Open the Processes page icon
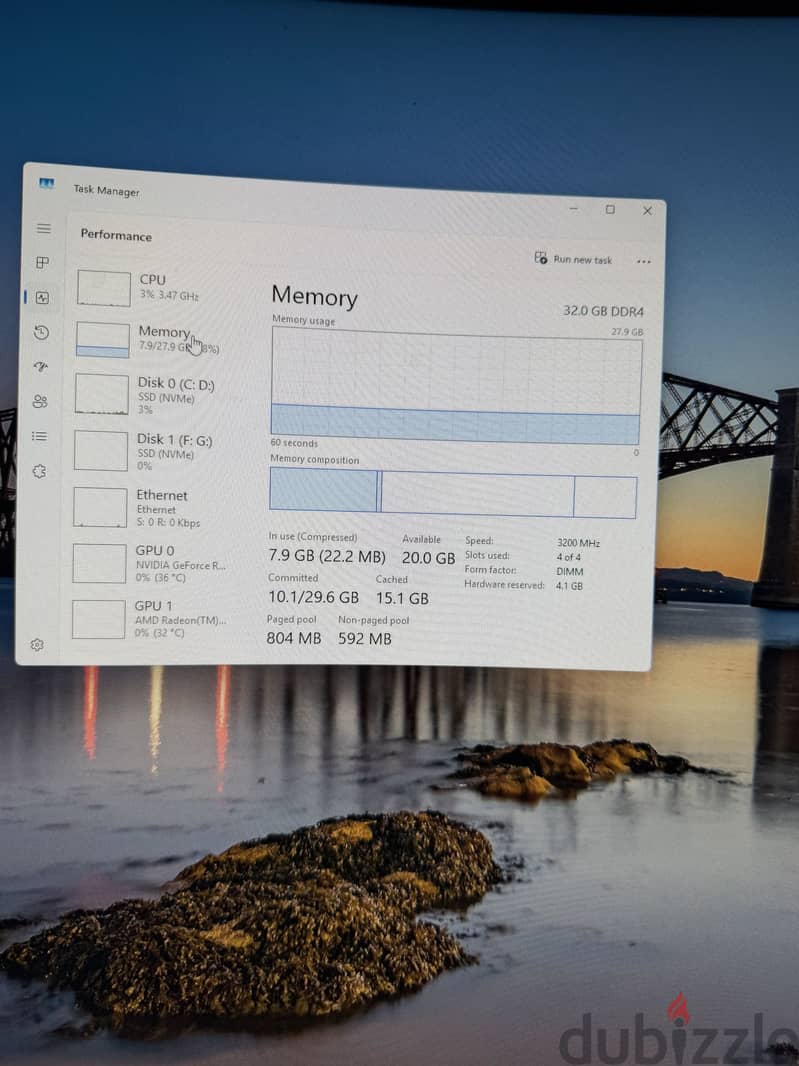The height and width of the screenshot is (1066, 799). pyautogui.click(x=42, y=262)
